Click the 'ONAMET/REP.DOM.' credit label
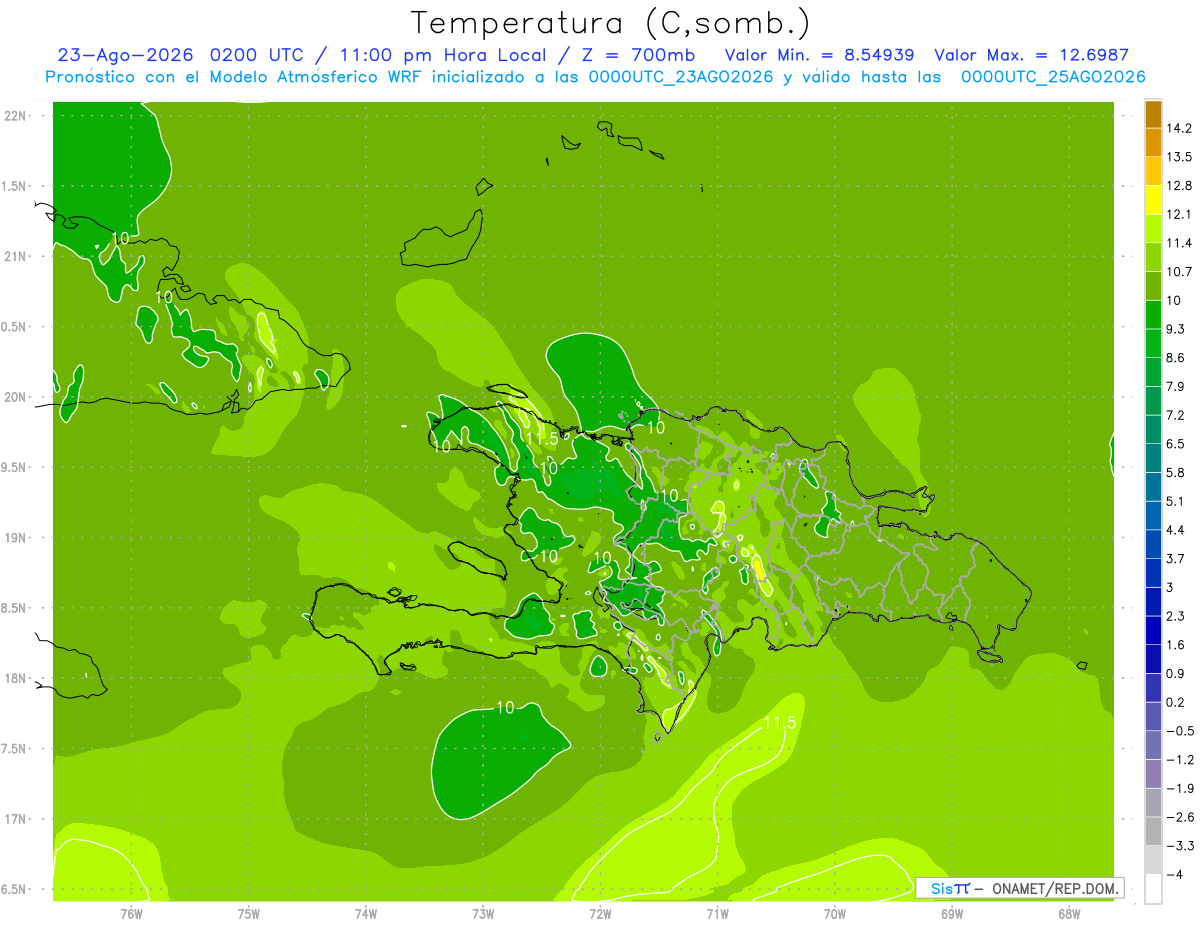Screen dimensions: 1200x927 [1054, 888]
